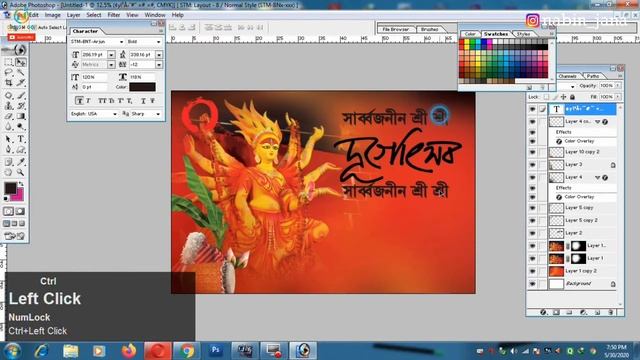This screenshot has width=640, height=360.
Task: Open the File Browser tab
Action: tap(396, 29)
